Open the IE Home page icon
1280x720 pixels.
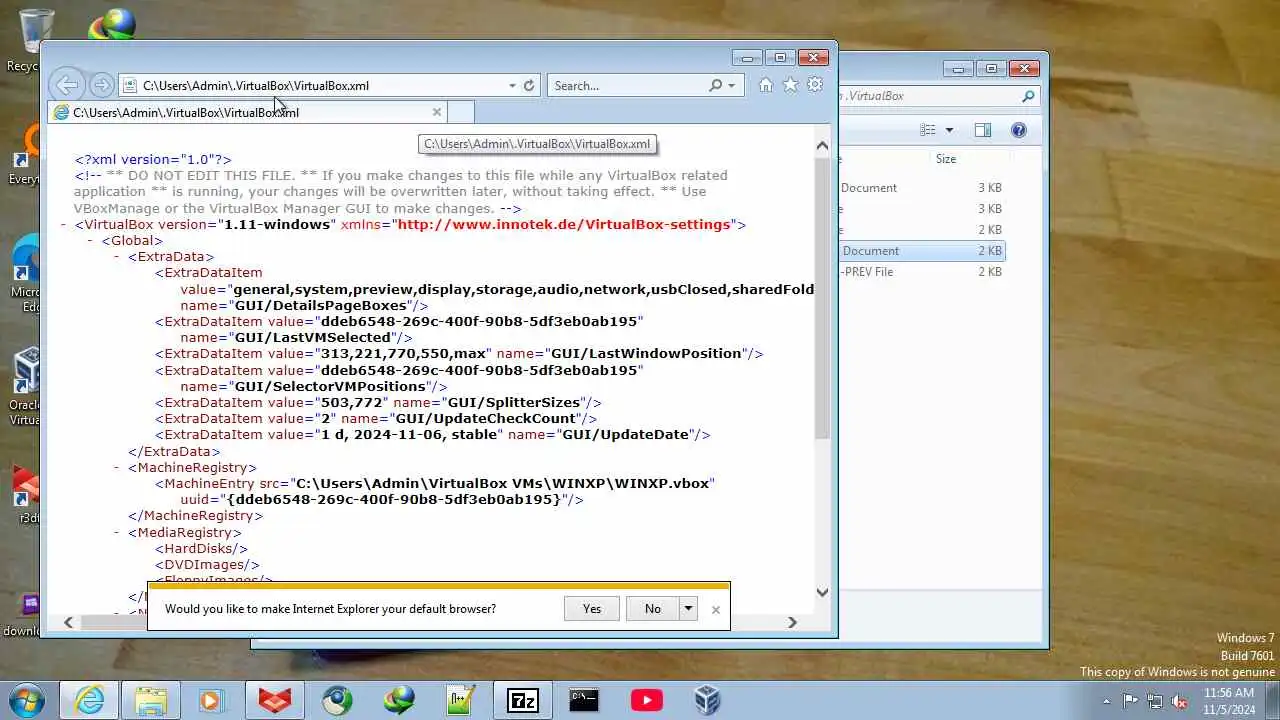click(x=766, y=85)
